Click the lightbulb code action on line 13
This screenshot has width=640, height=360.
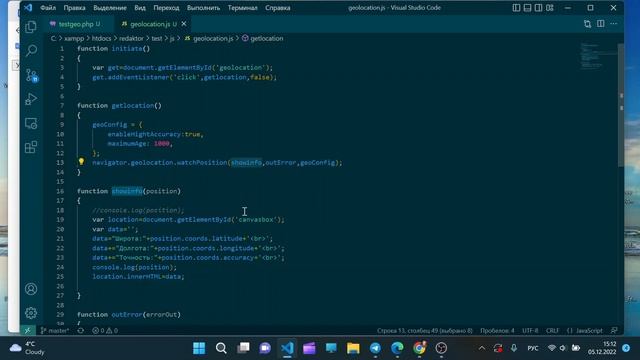click(x=81, y=162)
